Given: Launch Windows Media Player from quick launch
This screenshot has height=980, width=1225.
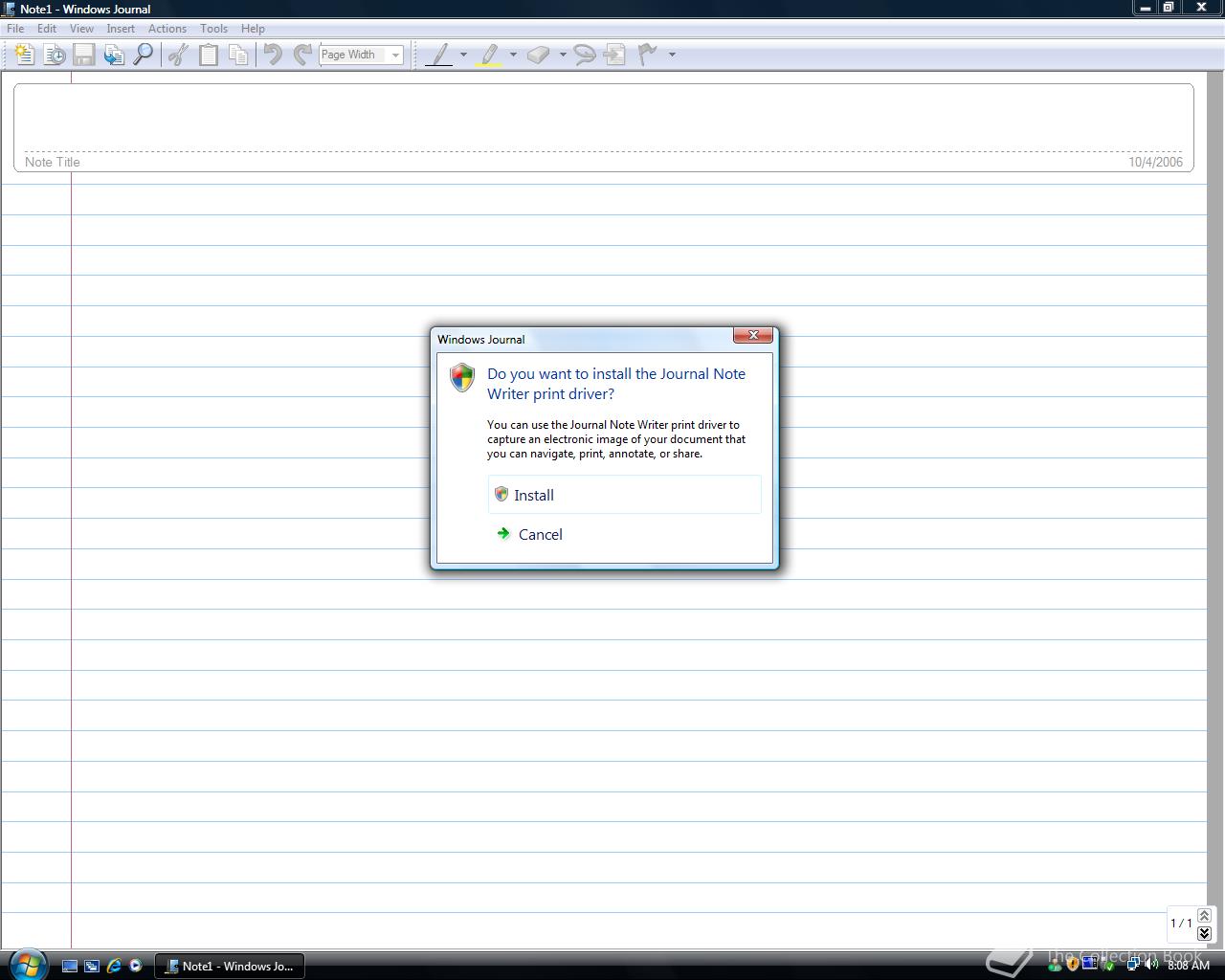Looking at the screenshot, I should tap(136, 966).
